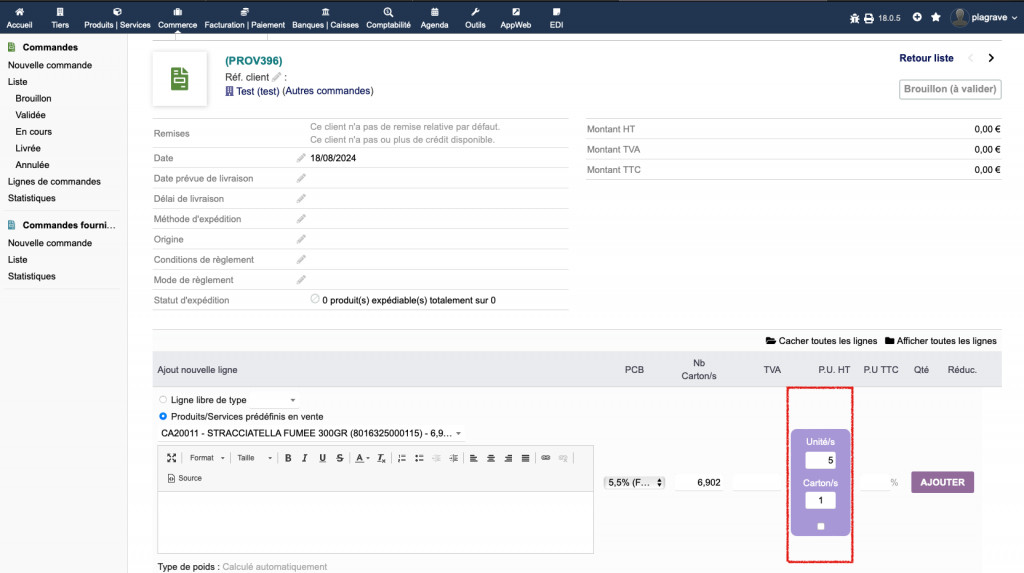
Task: Open bookmarks star icon
Action: coord(936,17)
